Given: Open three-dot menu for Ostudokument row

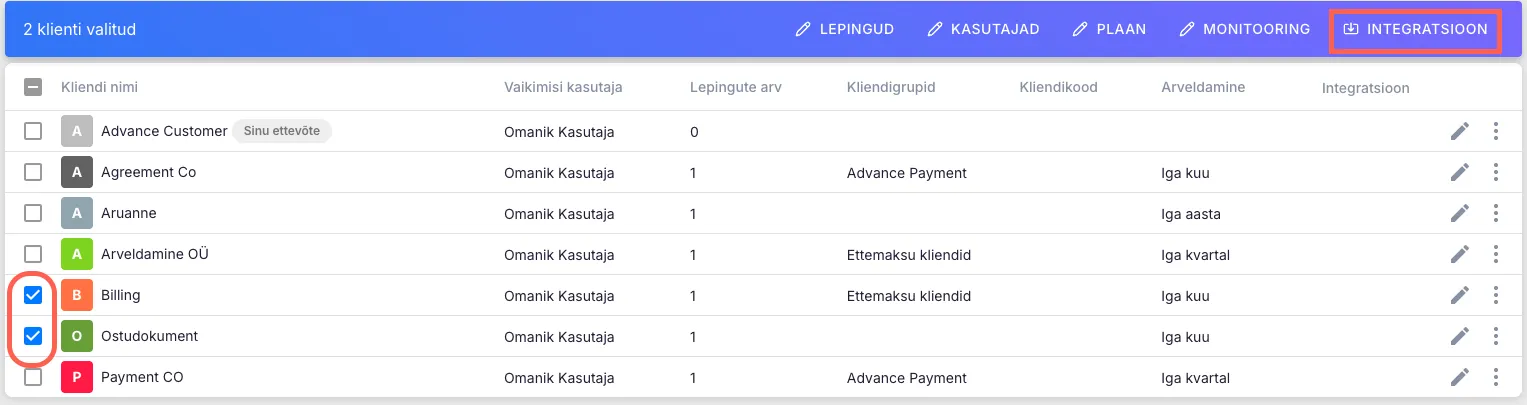Looking at the screenshot, I should (x=1496, y=336).
